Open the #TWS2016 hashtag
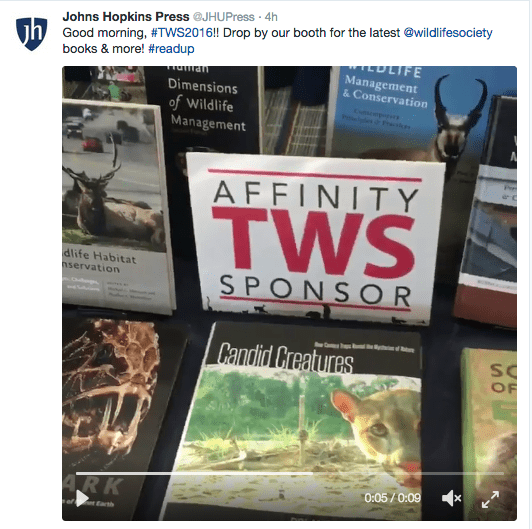Screen dimensions: 532x529 [182, 33]
